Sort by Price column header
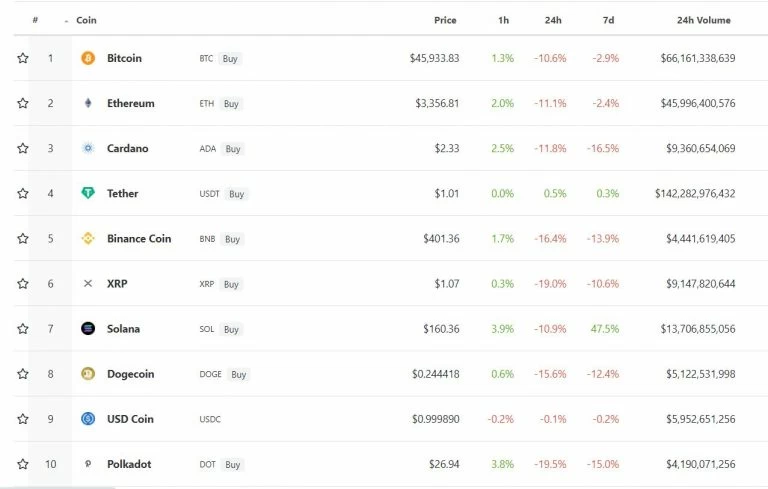 445,20
